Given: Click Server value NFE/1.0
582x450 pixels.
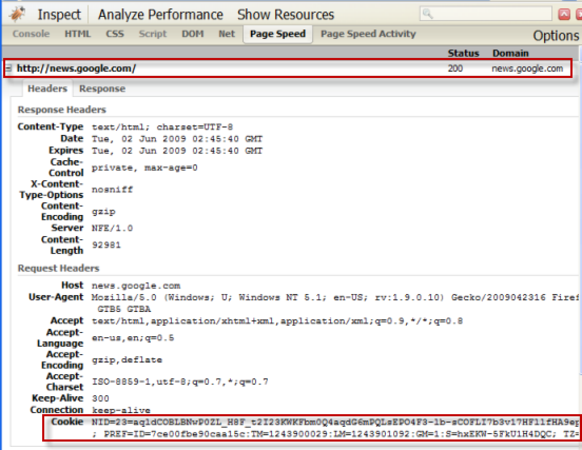Looking at the screenshot, I should coord(112,228).
